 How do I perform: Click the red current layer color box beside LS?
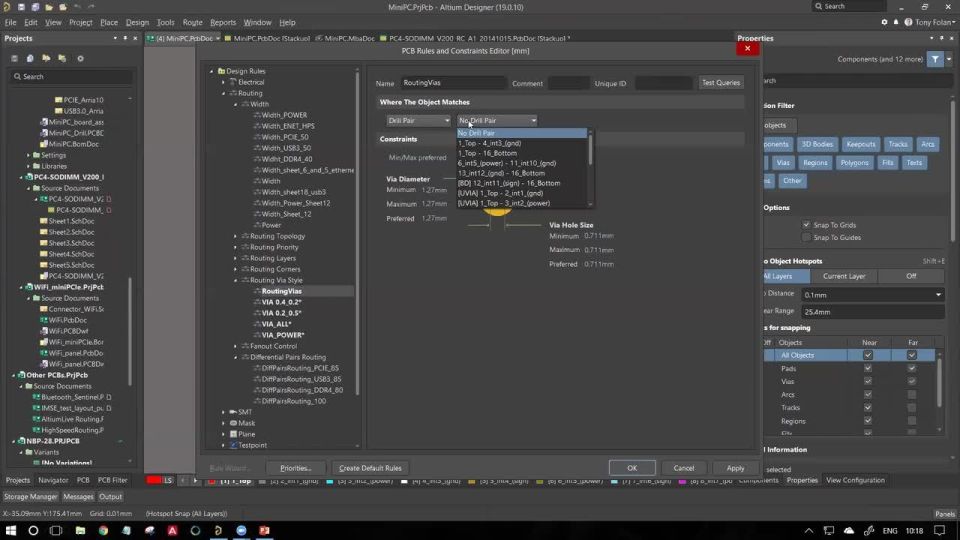[x=154, y=480]
